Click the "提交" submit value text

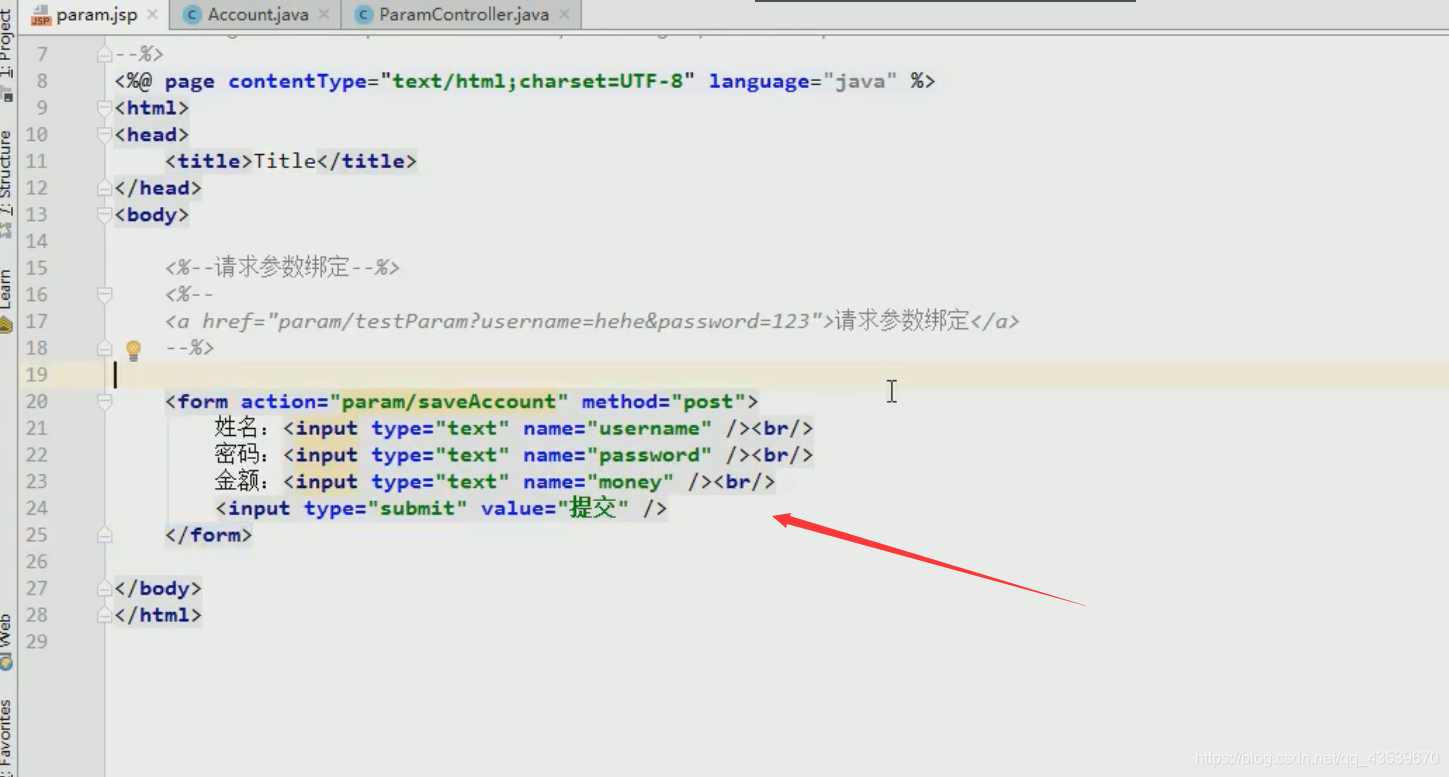(594, 508)
